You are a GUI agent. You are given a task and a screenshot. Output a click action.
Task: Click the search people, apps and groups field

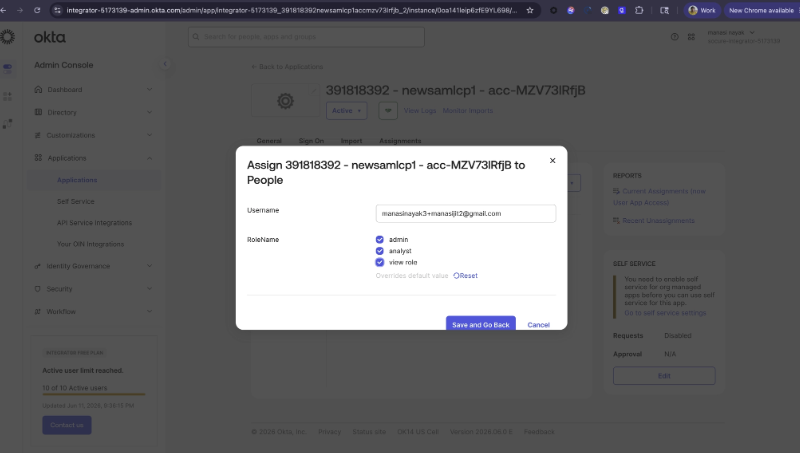[x=306, y=37]
